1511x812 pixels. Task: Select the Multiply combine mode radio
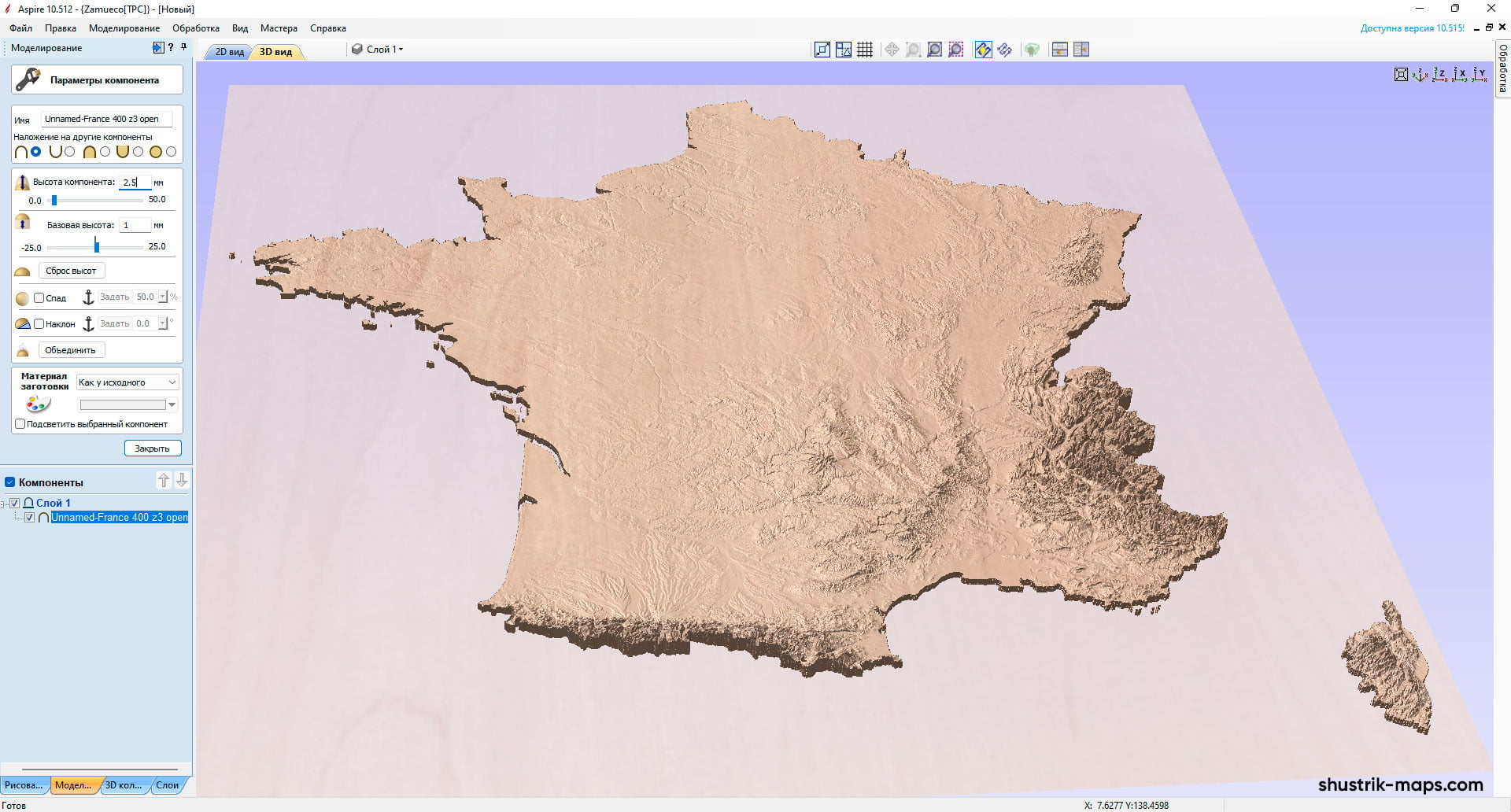[171, 152]
